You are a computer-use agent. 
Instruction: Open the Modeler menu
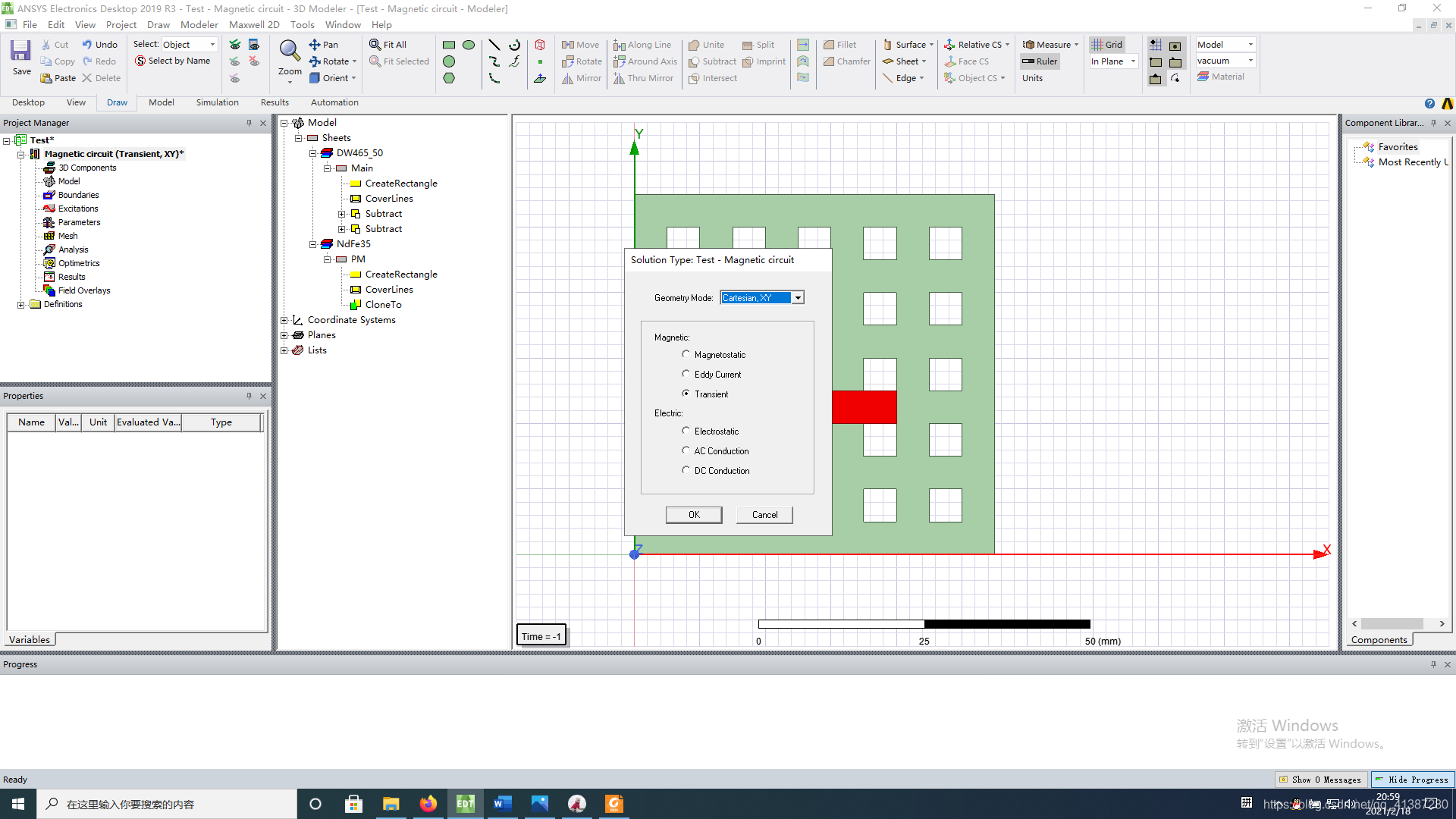click(x=199, y=25)
